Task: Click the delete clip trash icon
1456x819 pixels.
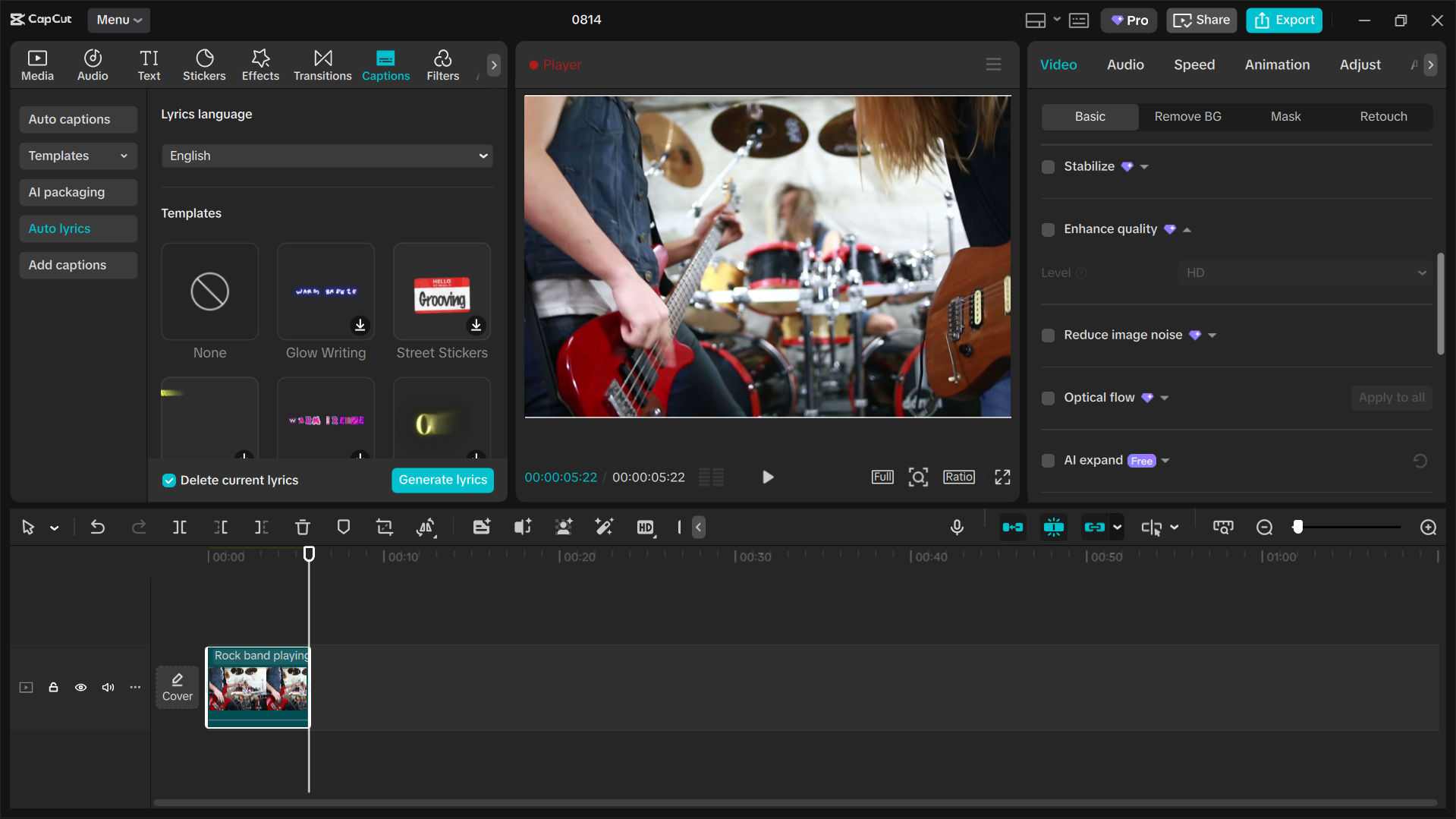Action: tap(302, 527)
